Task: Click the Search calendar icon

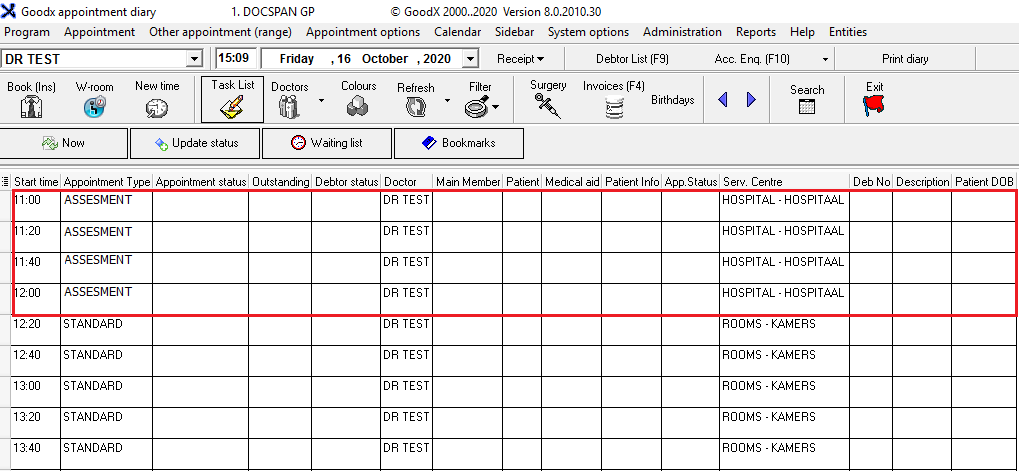Action: click(806, 107)
